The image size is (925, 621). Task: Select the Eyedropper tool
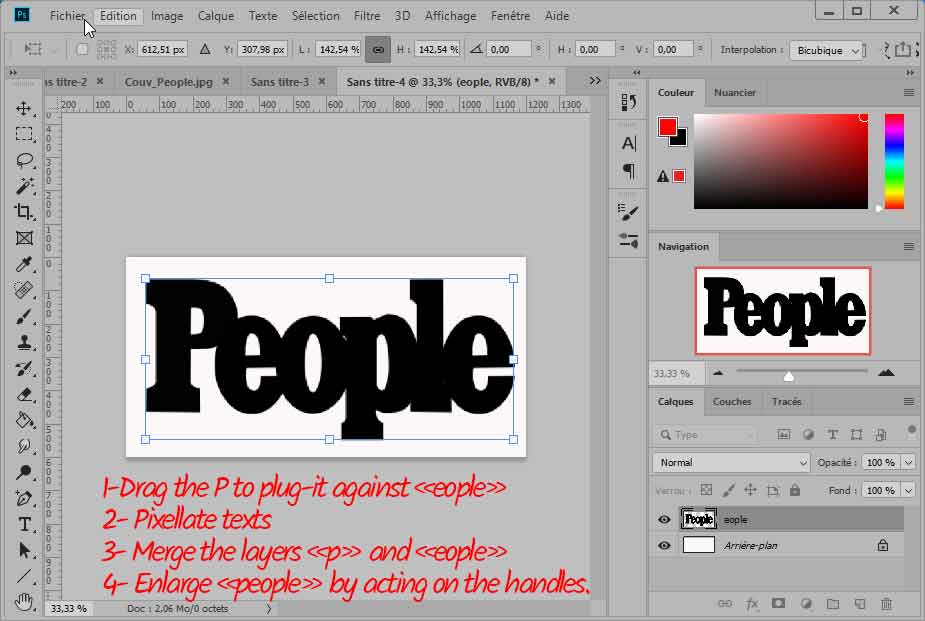pos(24,264)
